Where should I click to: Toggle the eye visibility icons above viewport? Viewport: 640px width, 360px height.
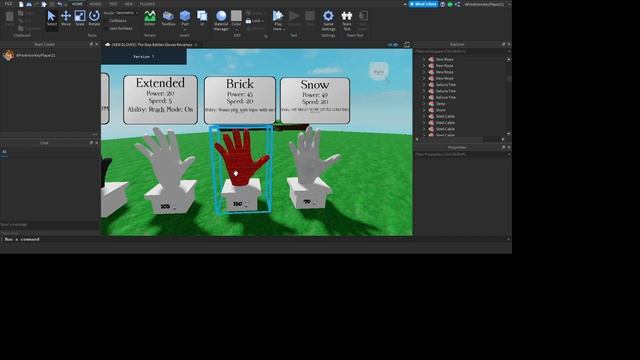[x=393, y=44]
